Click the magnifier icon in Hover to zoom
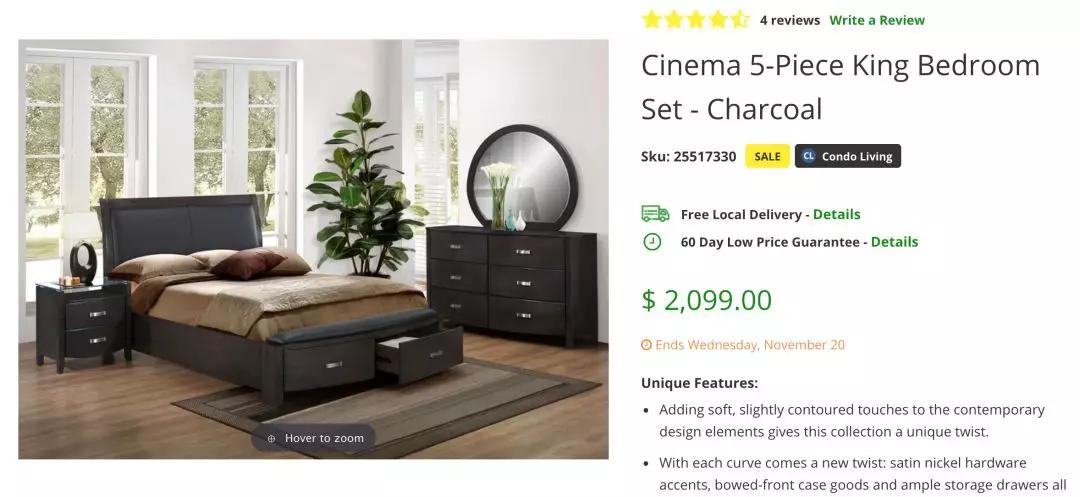This screenshot has width=1080, height=497. click(271, 438)
